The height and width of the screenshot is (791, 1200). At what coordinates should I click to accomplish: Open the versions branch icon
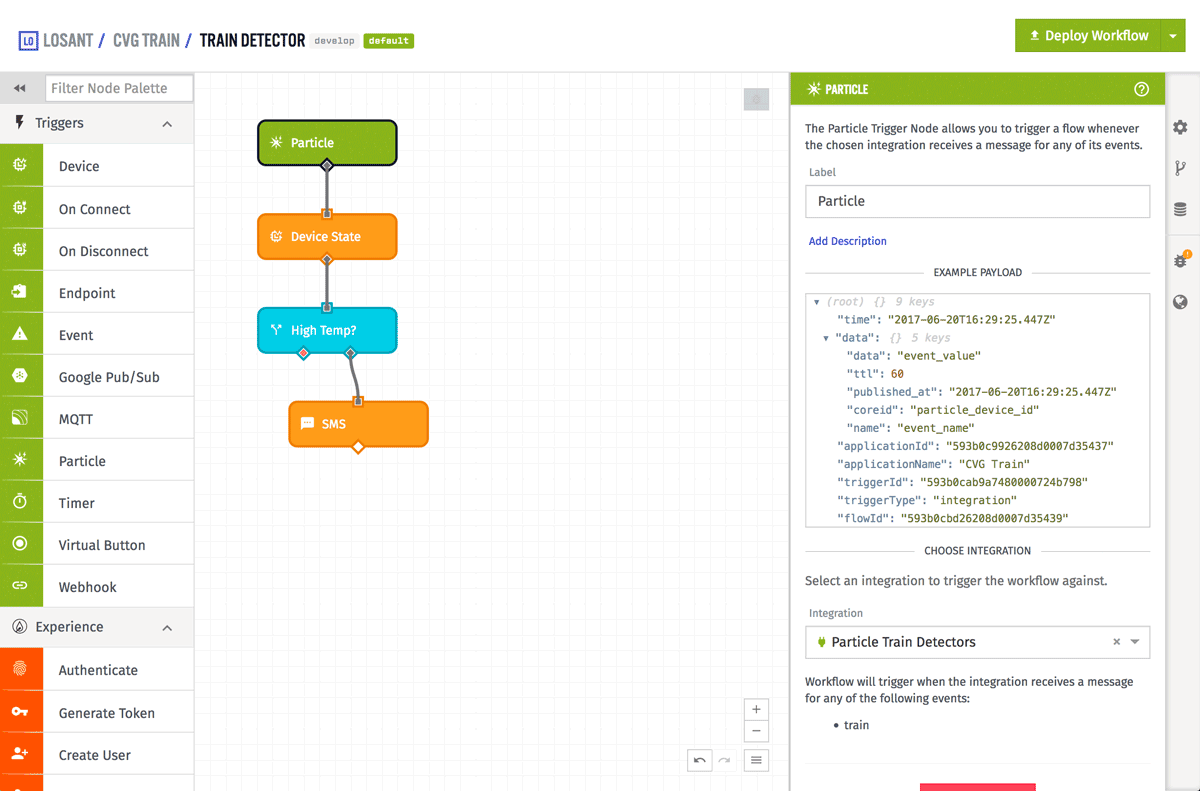(1181, 168)
